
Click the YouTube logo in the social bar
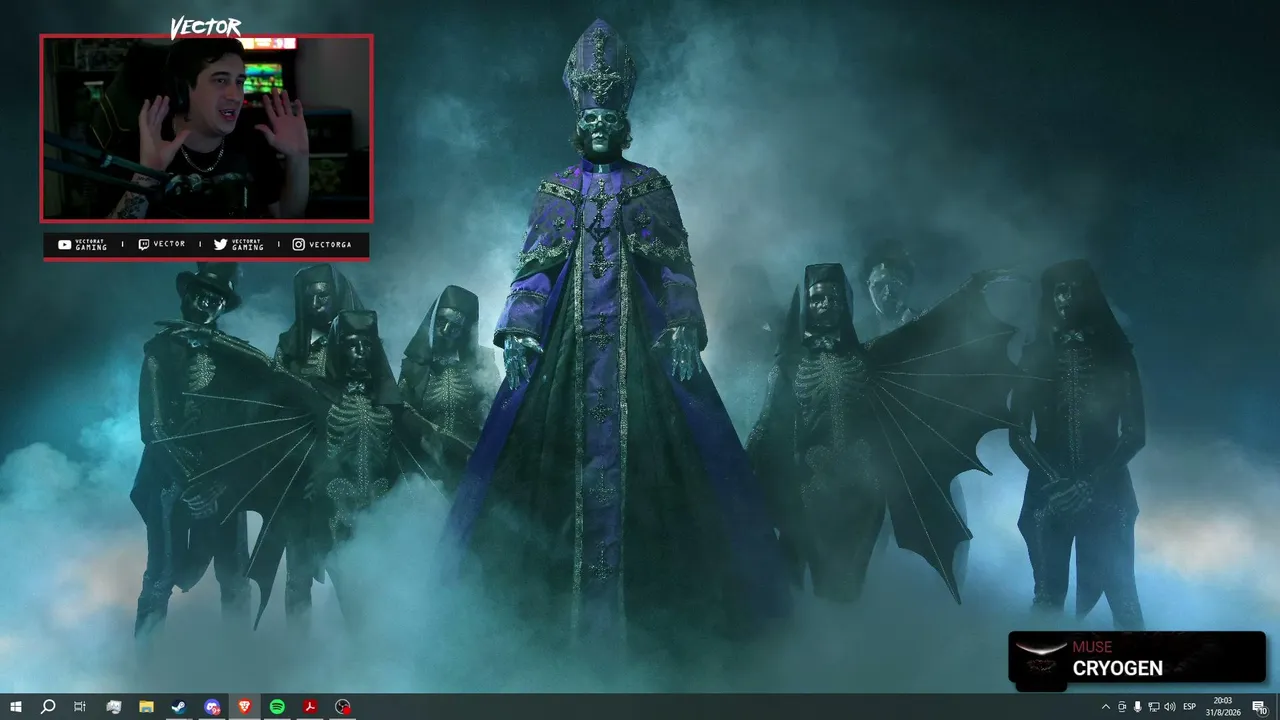point(65,245)
